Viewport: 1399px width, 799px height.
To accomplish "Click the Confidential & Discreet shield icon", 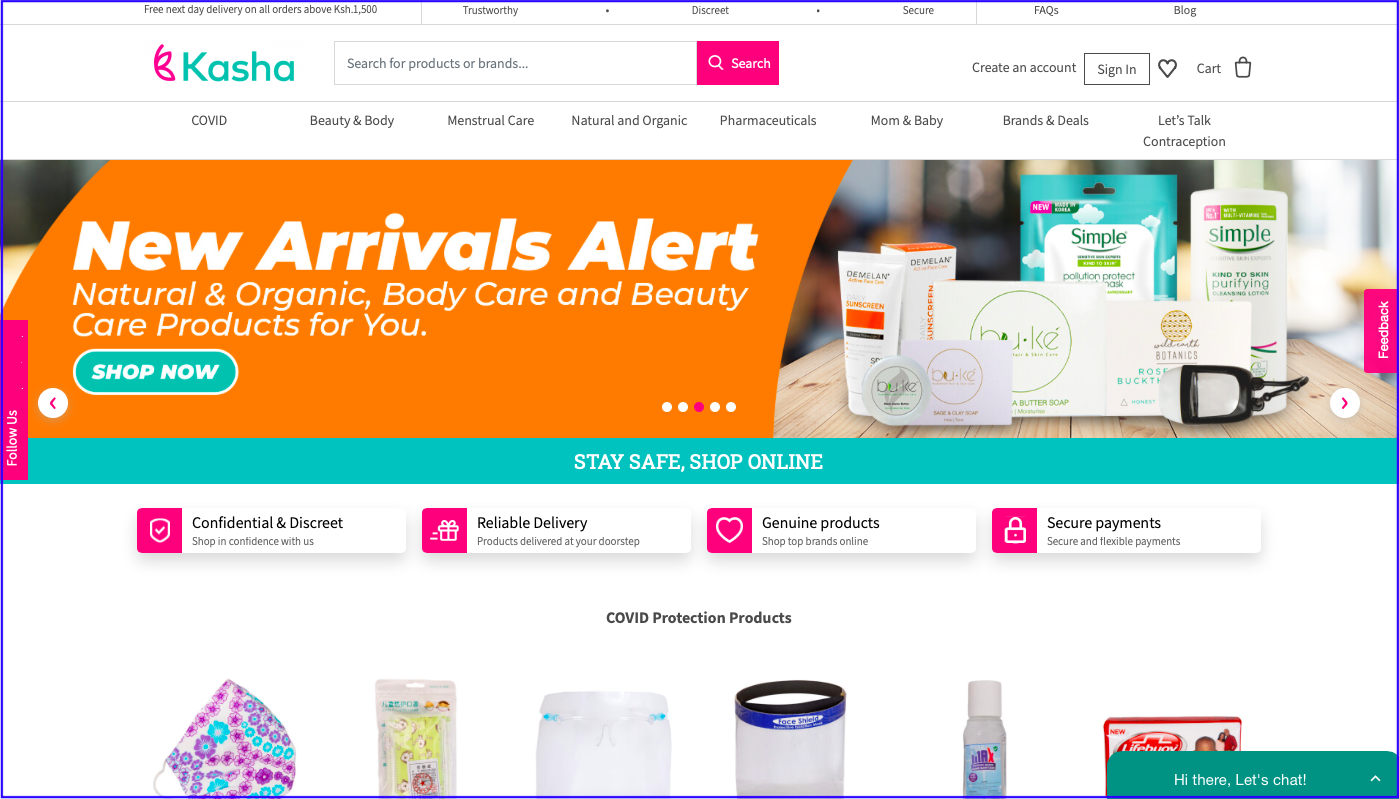I will tap(160, 530).
